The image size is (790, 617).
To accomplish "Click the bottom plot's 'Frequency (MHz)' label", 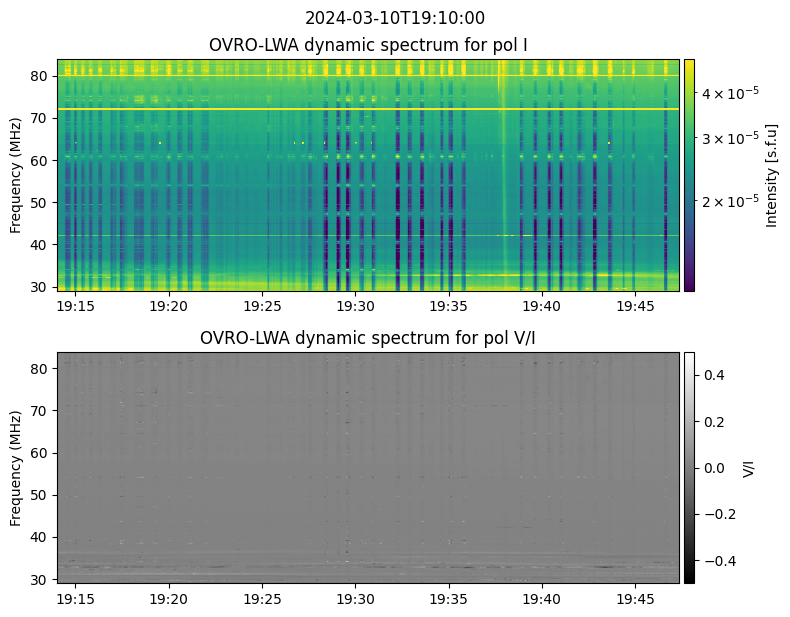I will (16, 467).
